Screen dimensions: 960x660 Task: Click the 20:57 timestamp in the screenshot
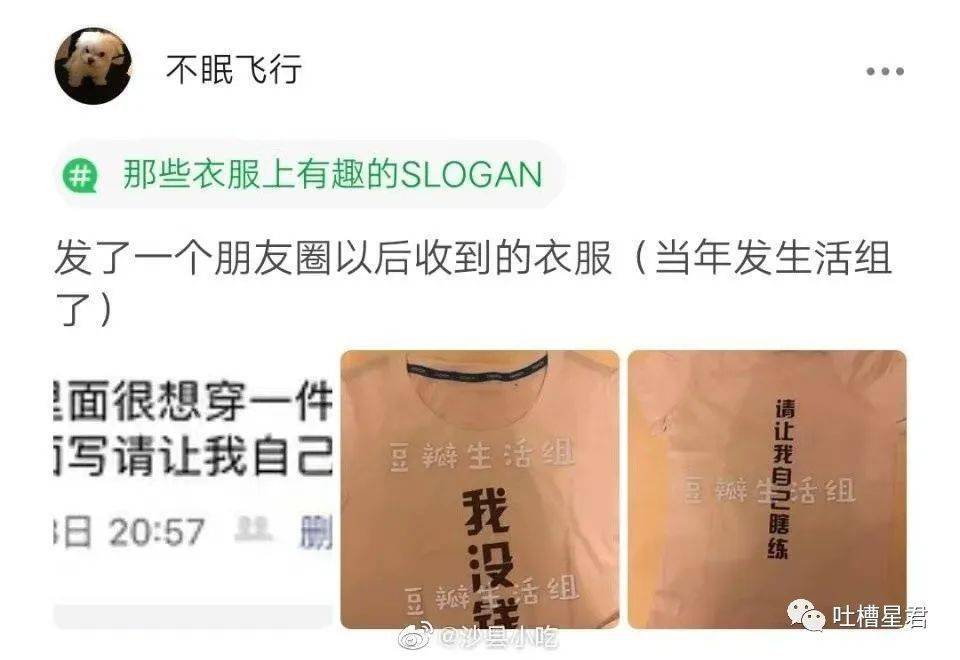(156, 531)
